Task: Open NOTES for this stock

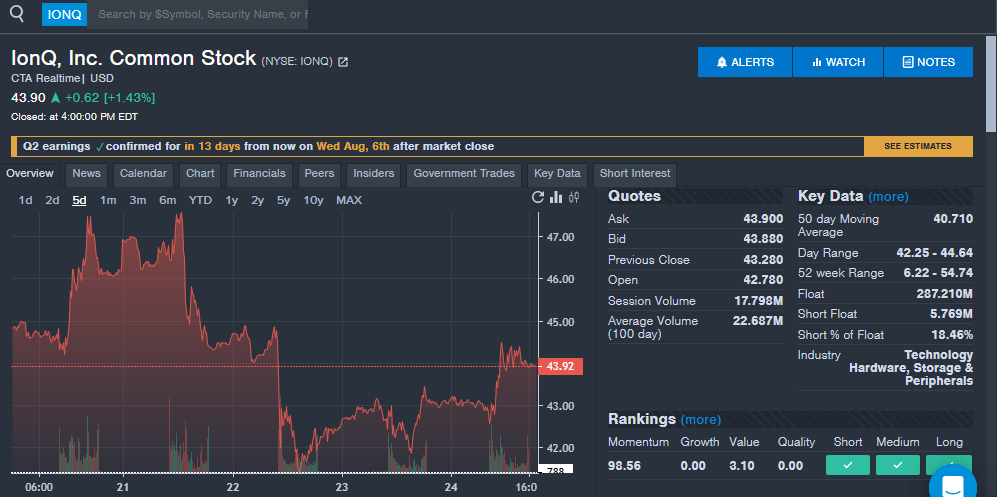Action: [x=928, y=62]
